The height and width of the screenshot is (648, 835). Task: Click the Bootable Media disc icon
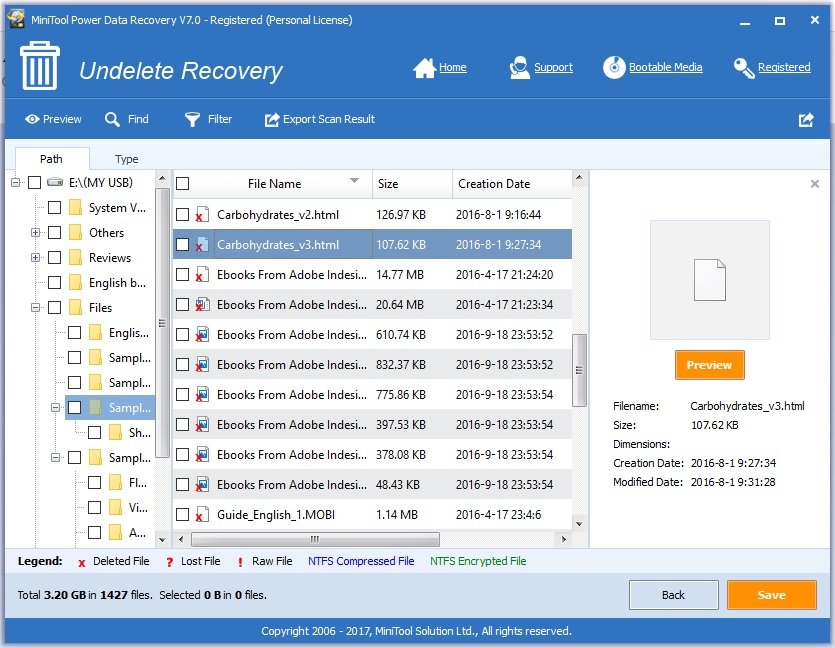(614, 67)
